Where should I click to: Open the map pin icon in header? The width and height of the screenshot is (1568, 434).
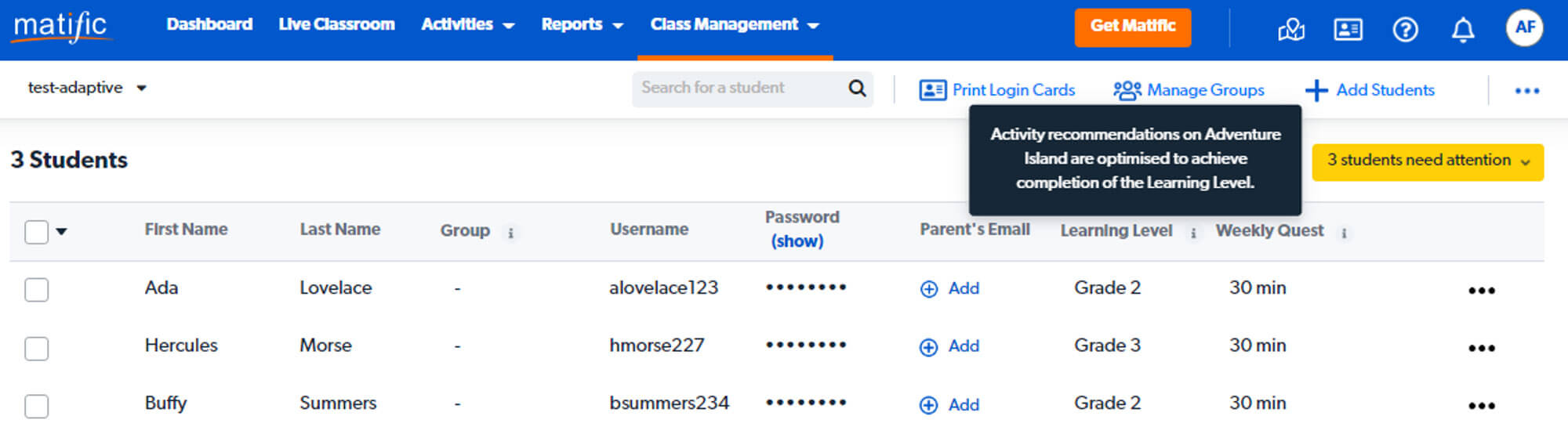pos(1290,30)
